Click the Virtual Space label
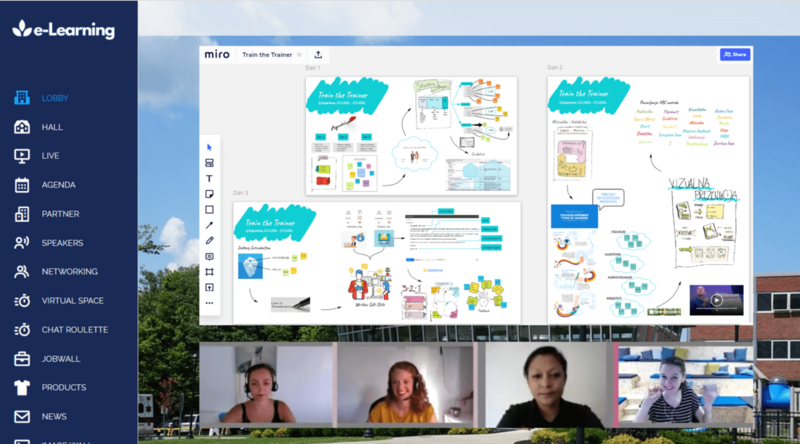The width and height of the screenshot is (800, 444). click(72, 301)
